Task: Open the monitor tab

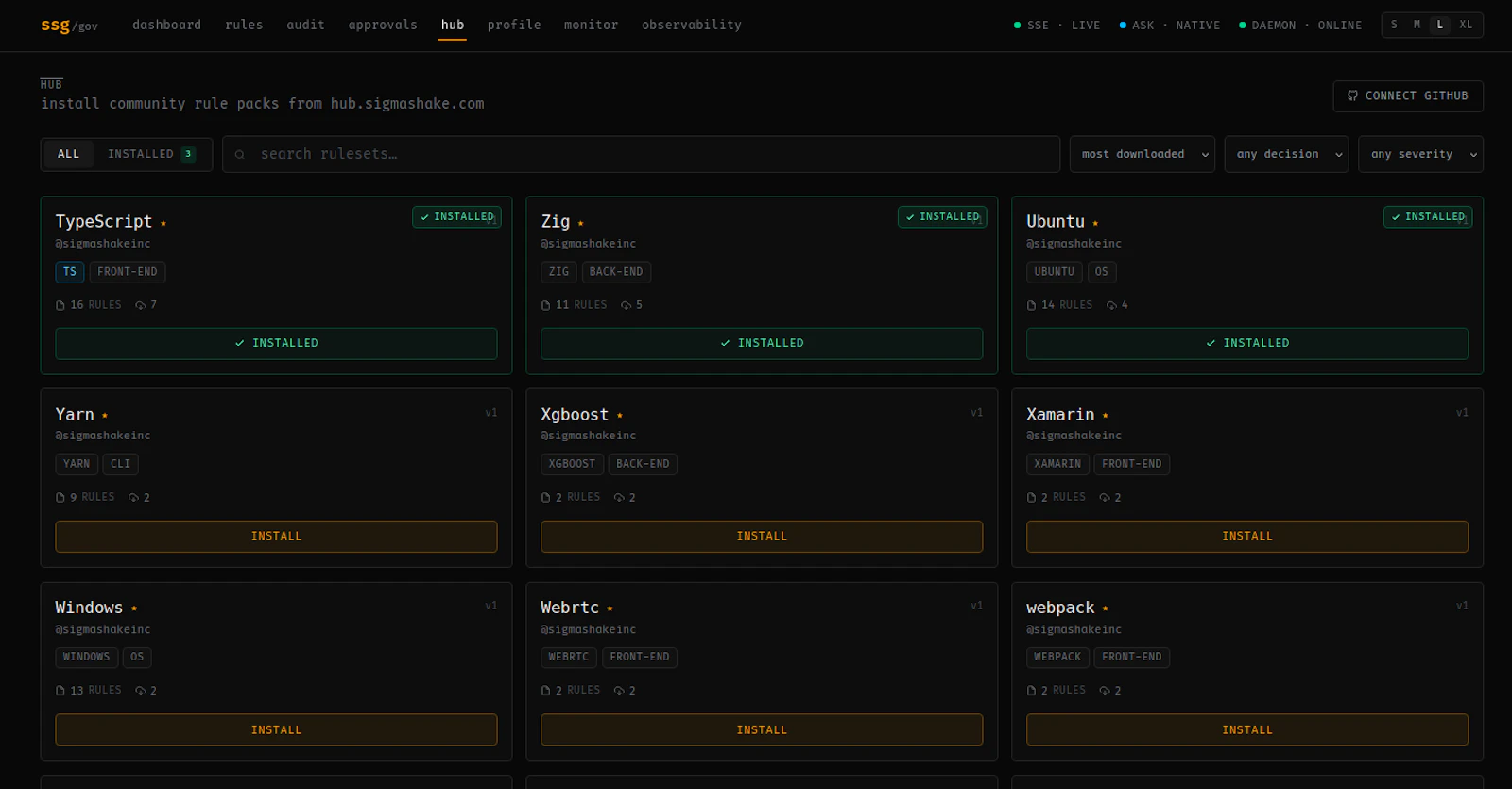Action: tap(592, 26)
